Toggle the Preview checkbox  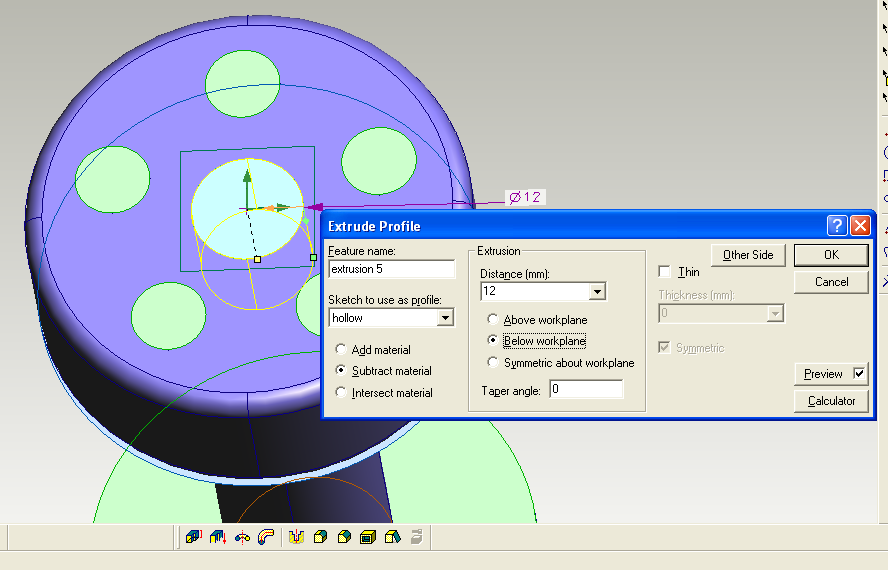[x=859, y=373]
